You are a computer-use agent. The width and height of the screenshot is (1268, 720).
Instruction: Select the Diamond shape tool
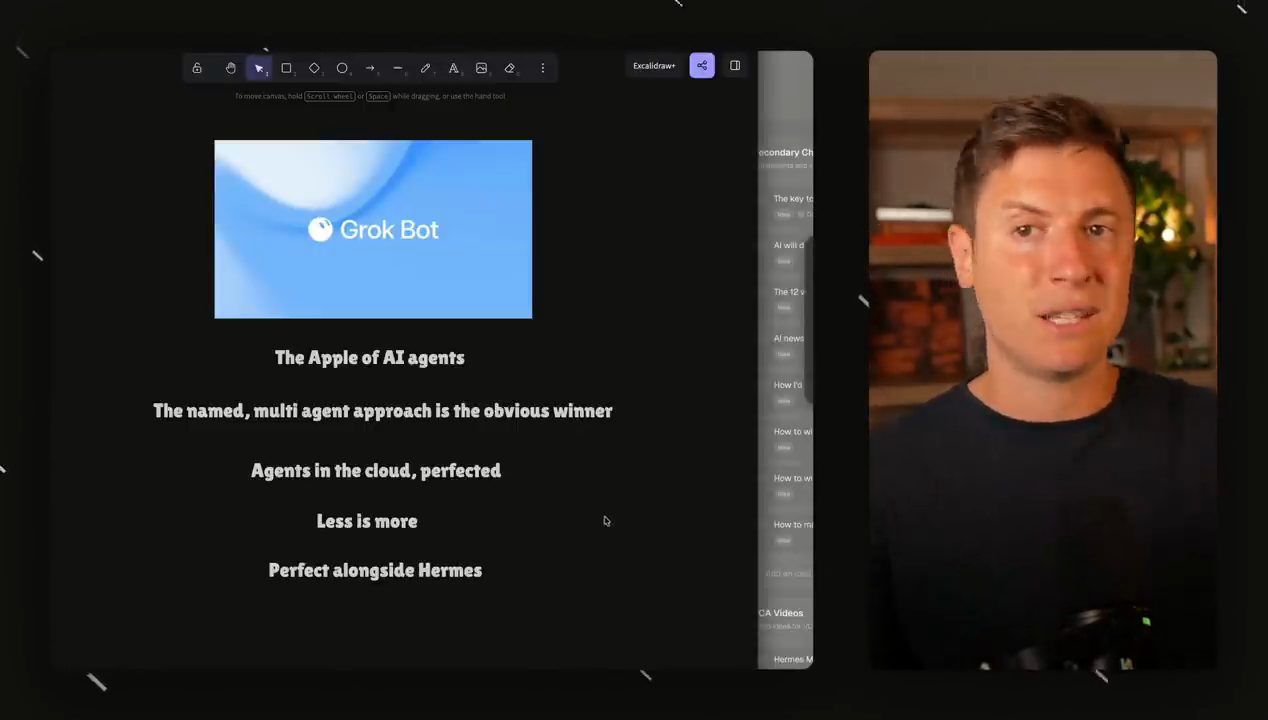tap(314, 68)
